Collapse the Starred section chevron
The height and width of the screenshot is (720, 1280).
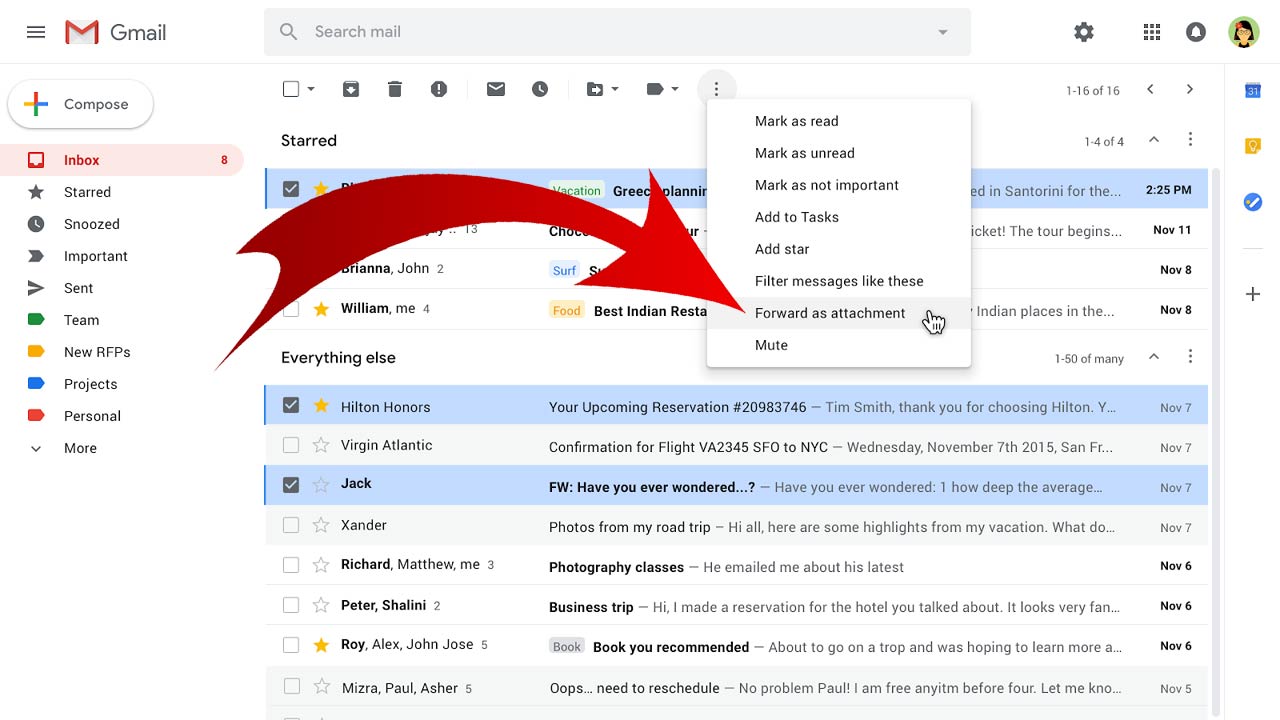pos(1154,140)
